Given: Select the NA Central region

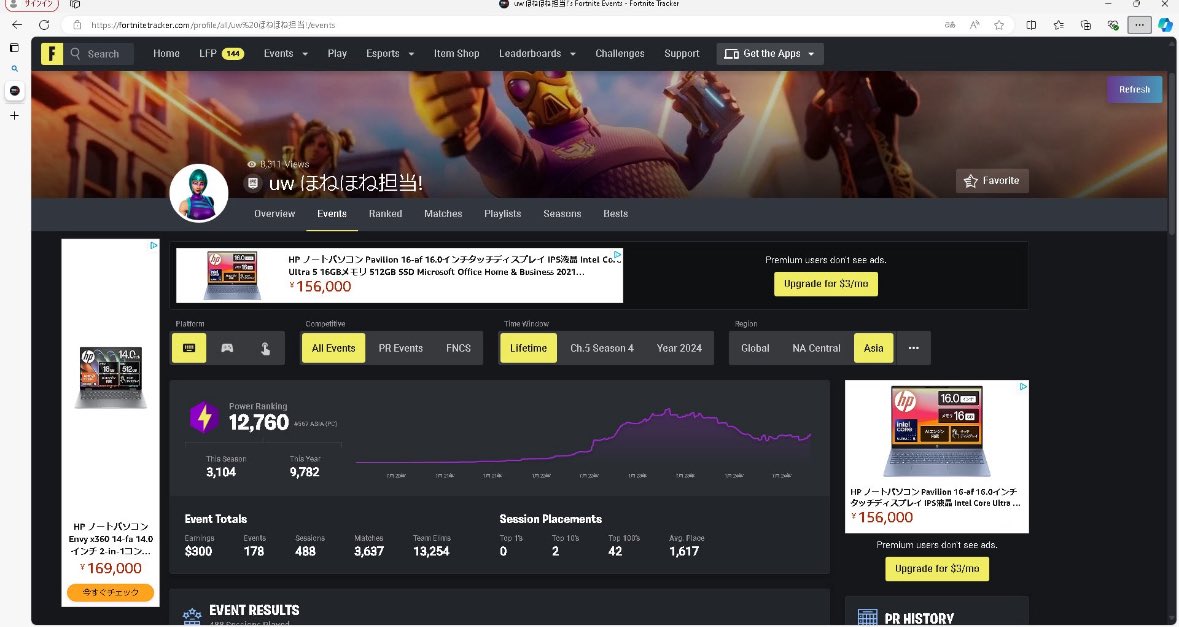Looking at the screenshot, I should [x=816, y=348].
